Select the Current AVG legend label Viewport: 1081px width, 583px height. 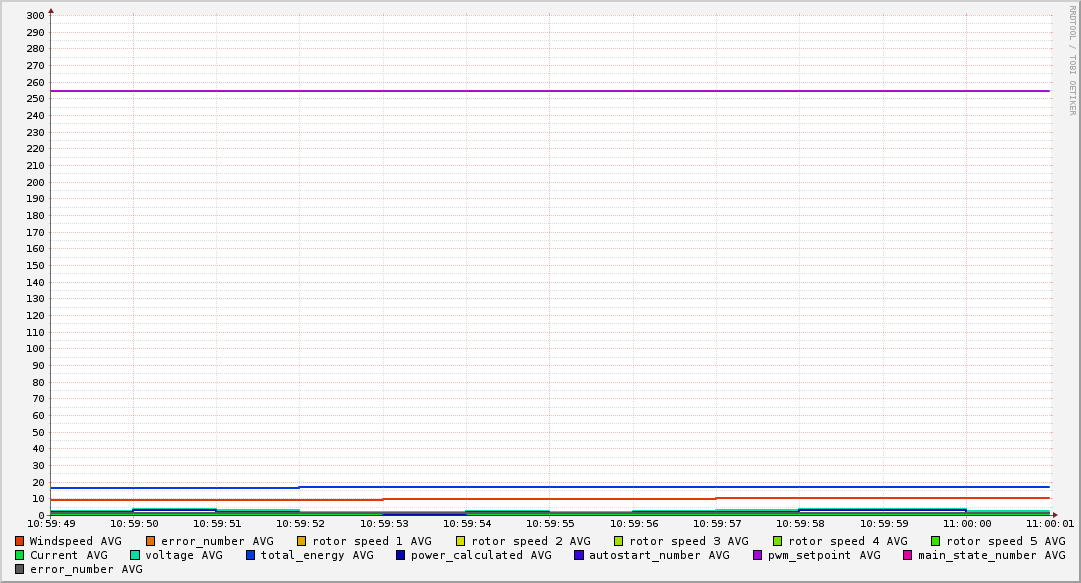click(68, 555)
